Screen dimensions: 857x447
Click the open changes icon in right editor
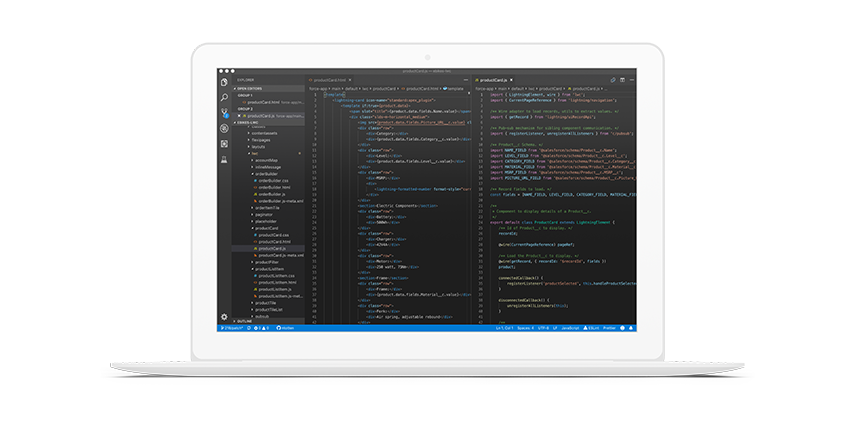pos(613,80)
